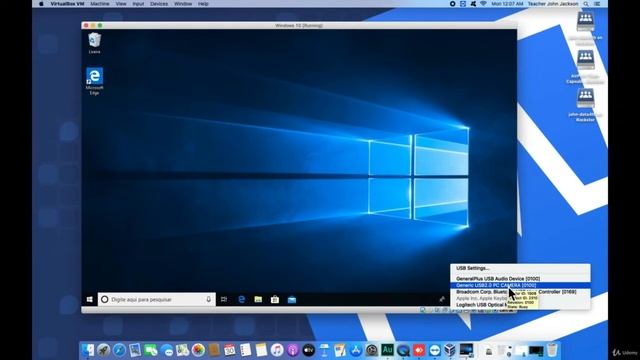This screenshot has width=640, height=360.
Task: Open the View menu
Action: coord(121,4)
